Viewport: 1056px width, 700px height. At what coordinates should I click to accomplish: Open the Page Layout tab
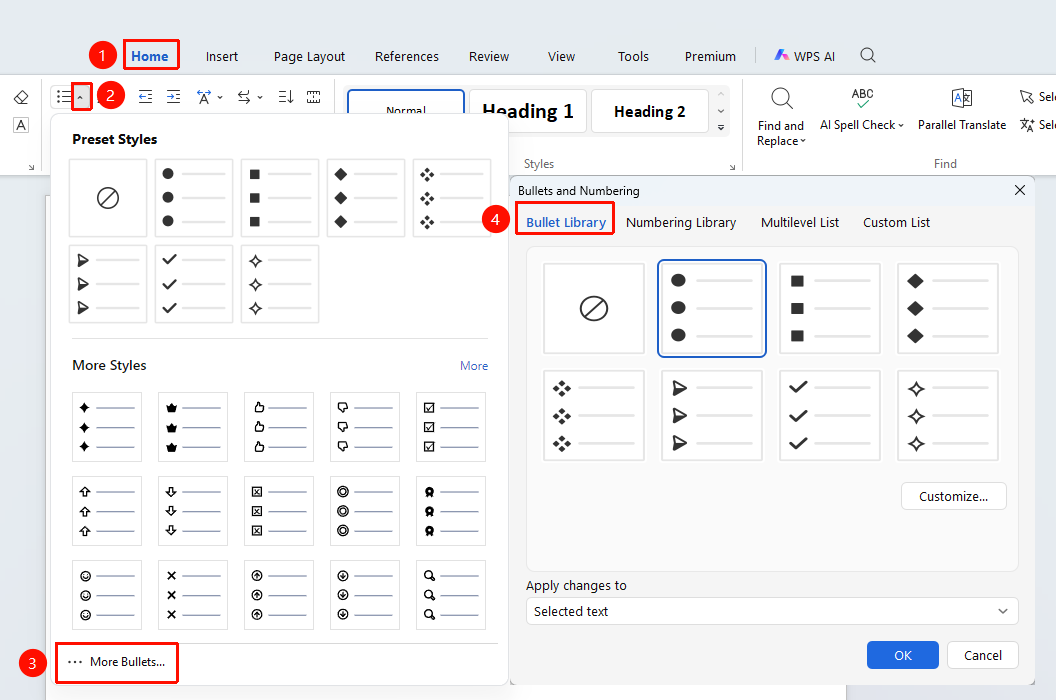pyautogui.click(x=309, y=57)
